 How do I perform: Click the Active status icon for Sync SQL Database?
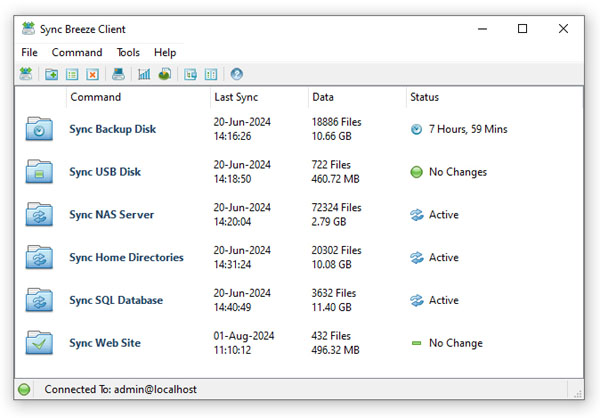point(417,300)
